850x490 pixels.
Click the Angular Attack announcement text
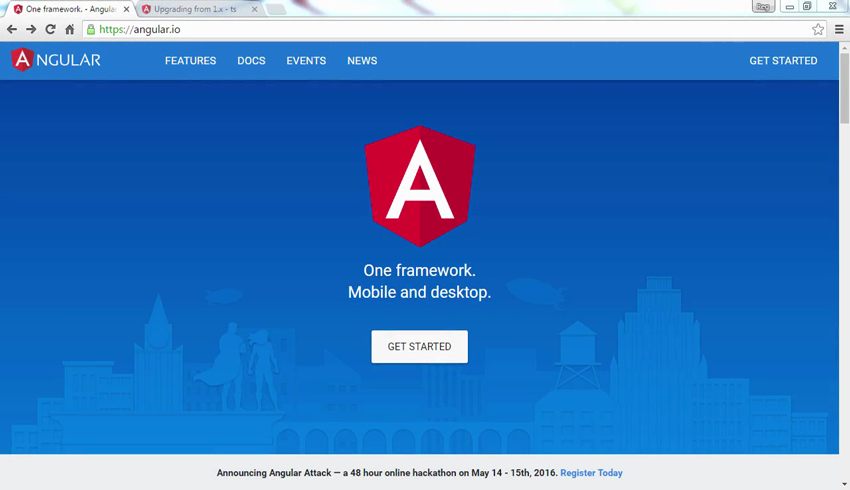click(x=387, y=473)
